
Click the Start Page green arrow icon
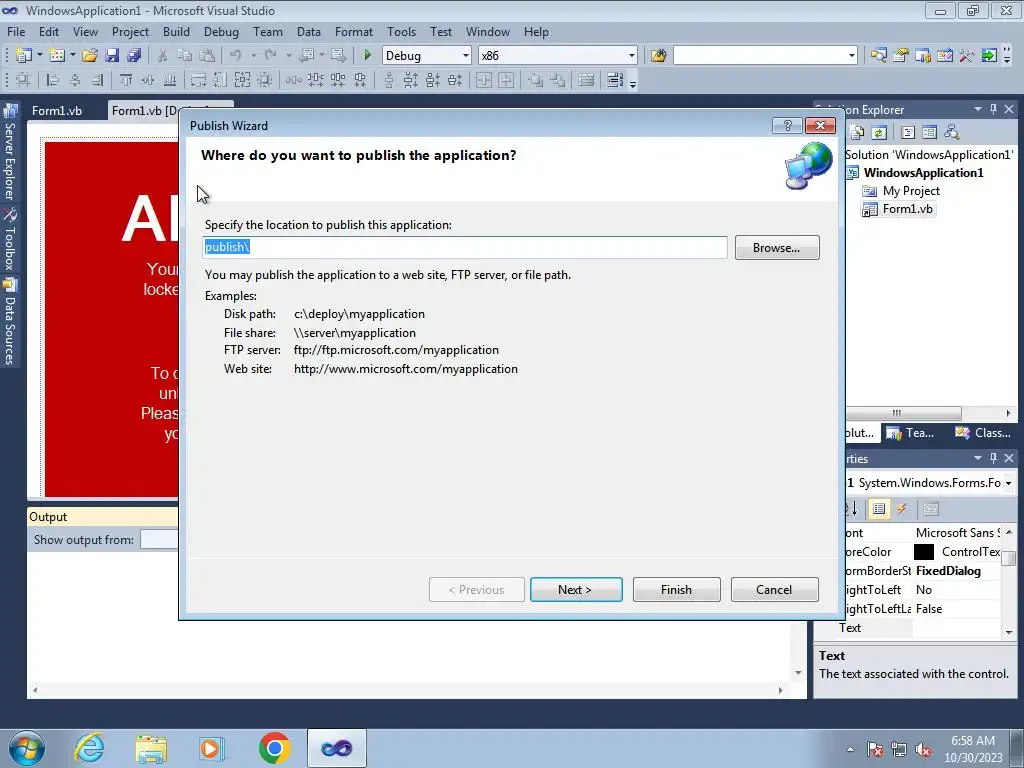click(989, 56)
